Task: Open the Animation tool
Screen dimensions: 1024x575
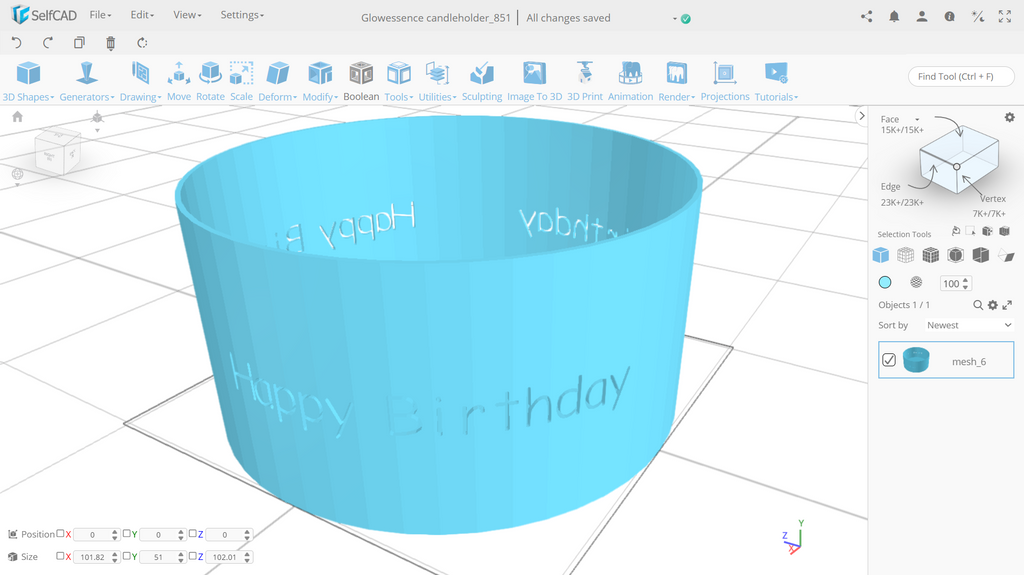Action: click(630, 81)
